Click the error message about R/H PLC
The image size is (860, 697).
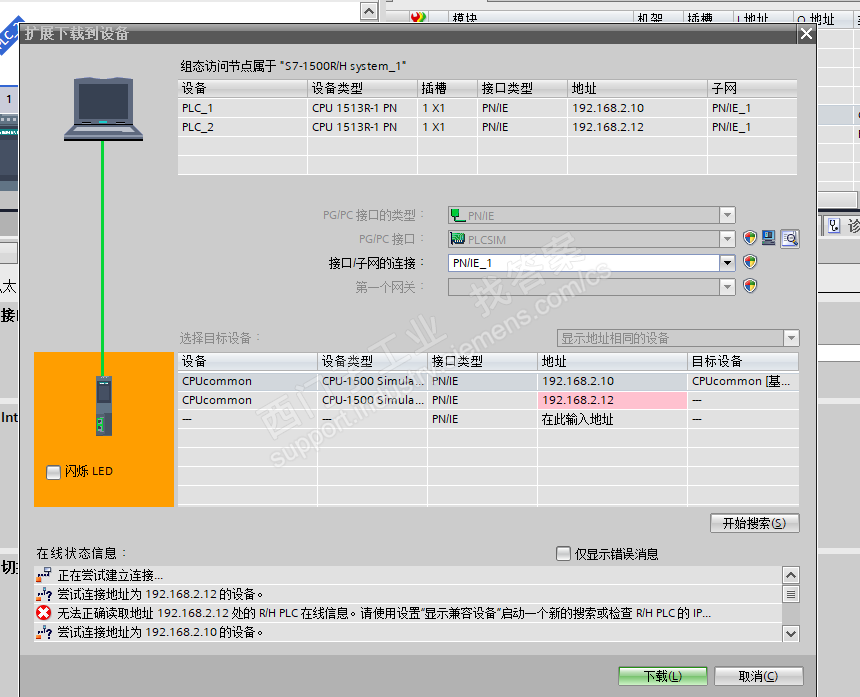(384, 613)
